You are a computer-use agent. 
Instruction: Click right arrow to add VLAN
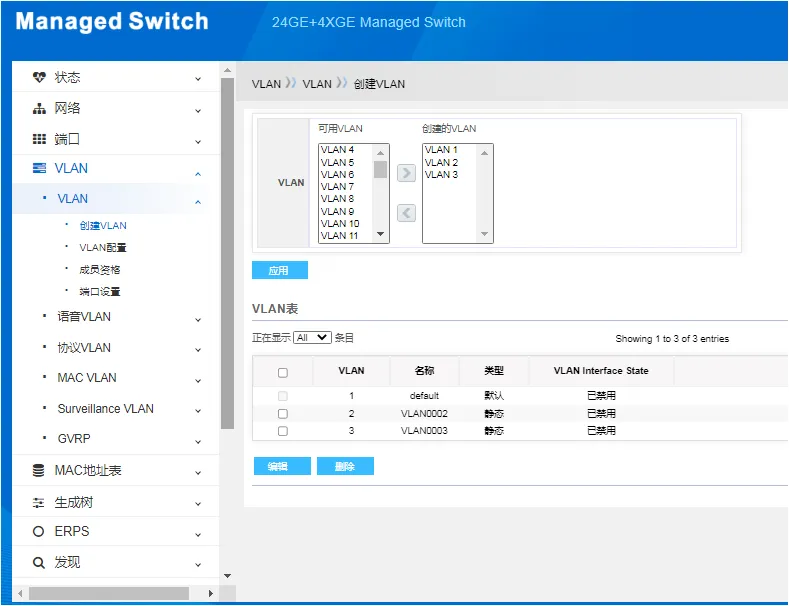pos(406,173)
